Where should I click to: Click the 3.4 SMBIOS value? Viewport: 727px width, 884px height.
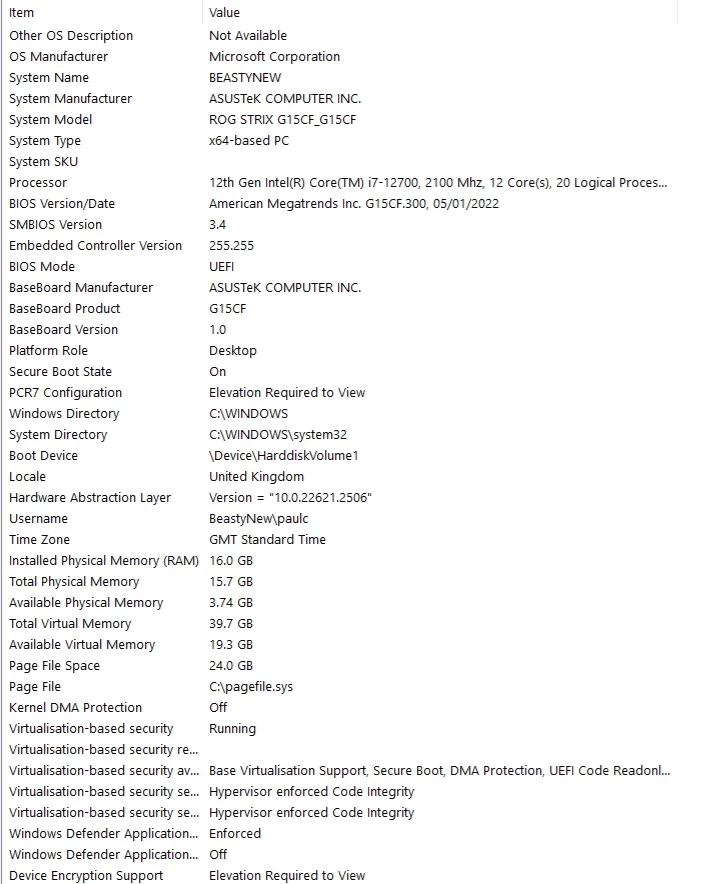point(218,224)
